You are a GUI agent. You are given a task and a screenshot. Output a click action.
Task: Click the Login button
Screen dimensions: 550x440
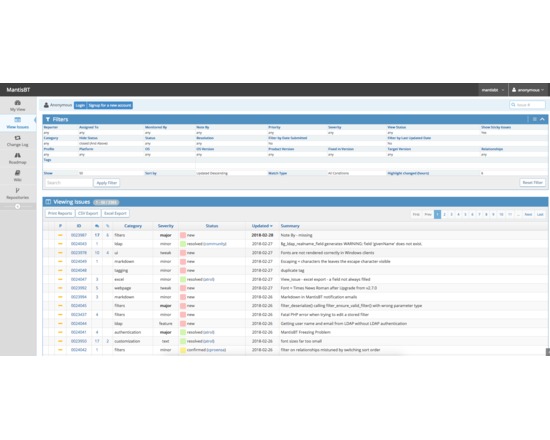pos(80,105)
